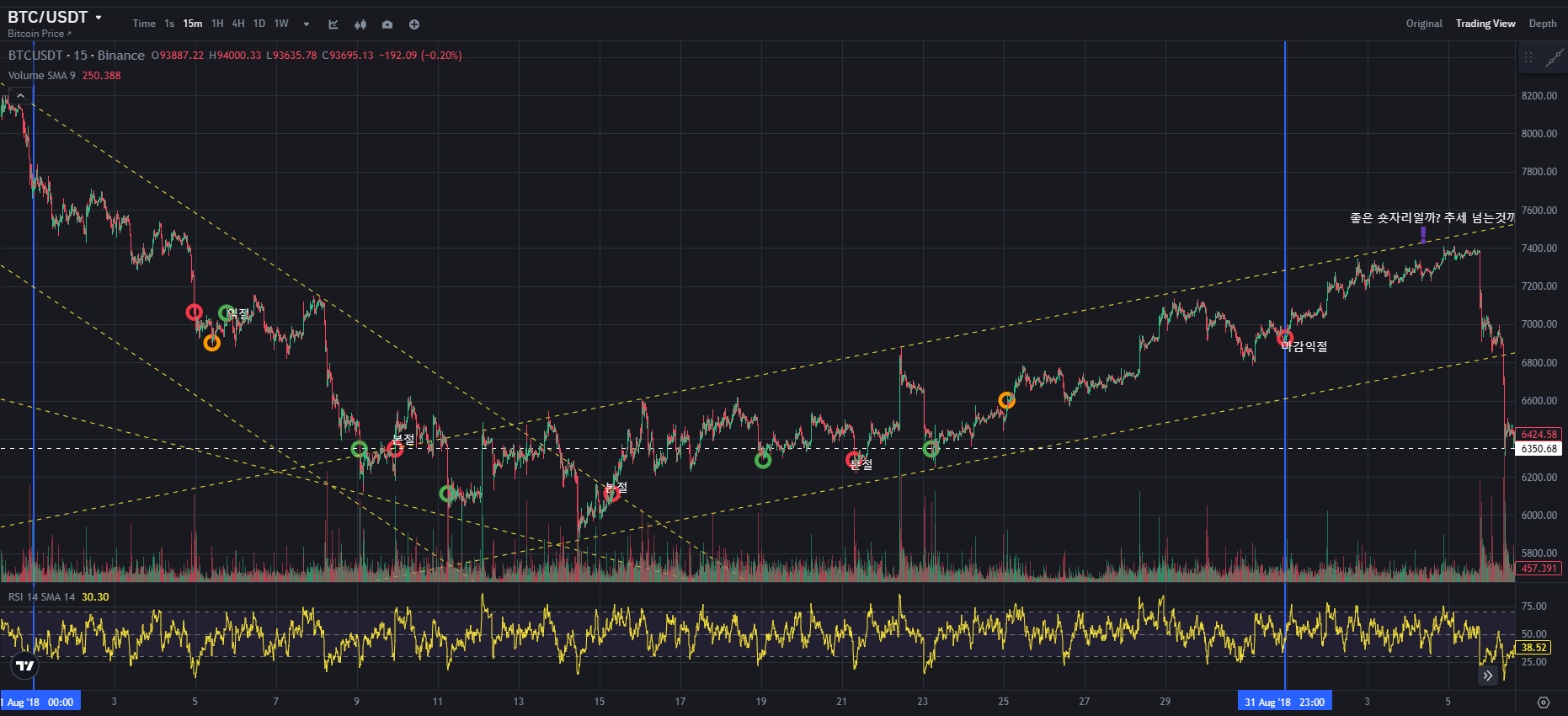The height and width of the screenshot is (716, 1568).
Task: Click the Aug '18 00:00 time label
Action: click(40, 702)
